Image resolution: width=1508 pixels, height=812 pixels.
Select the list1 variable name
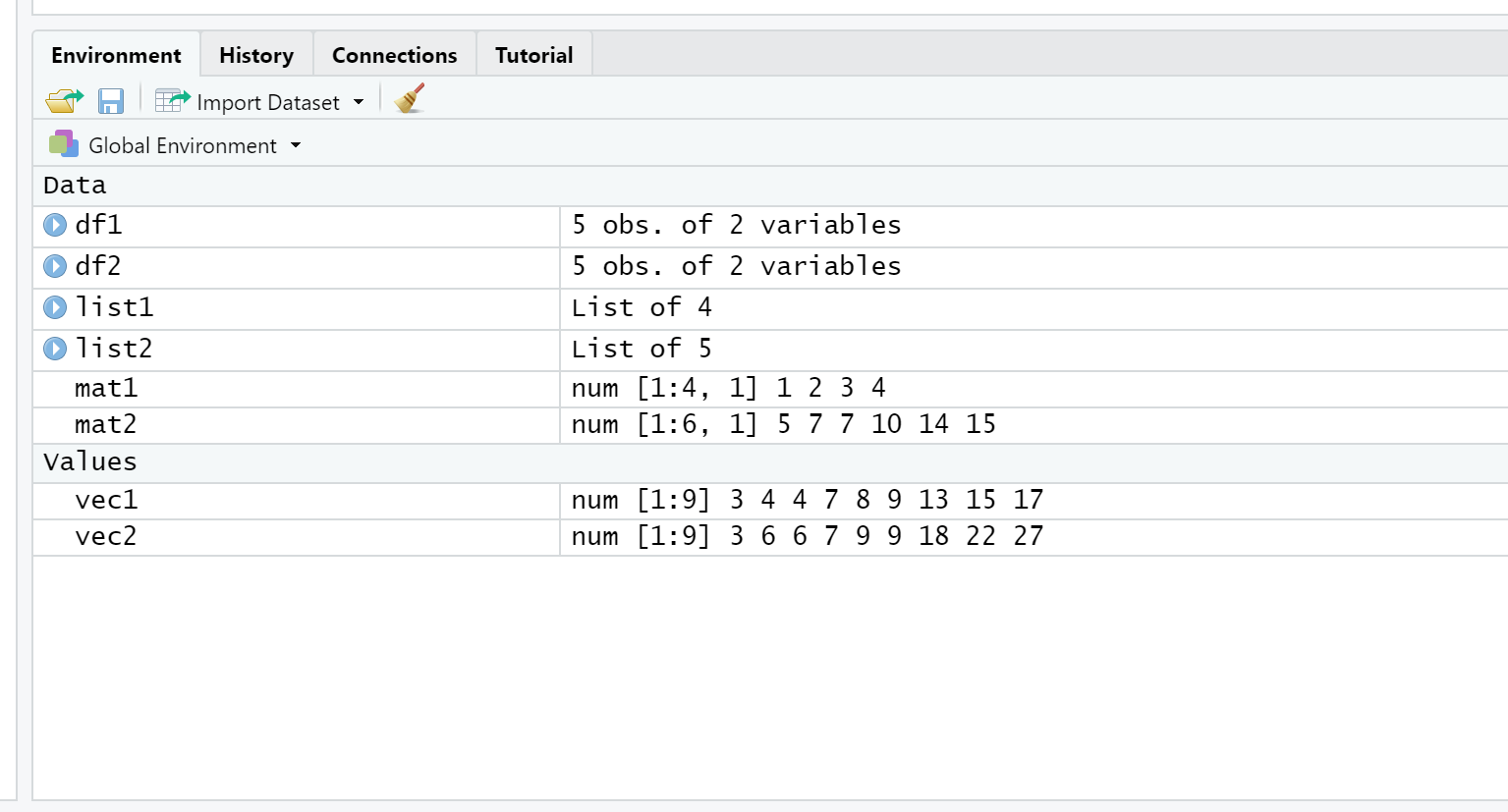click(x=114, y=307)
